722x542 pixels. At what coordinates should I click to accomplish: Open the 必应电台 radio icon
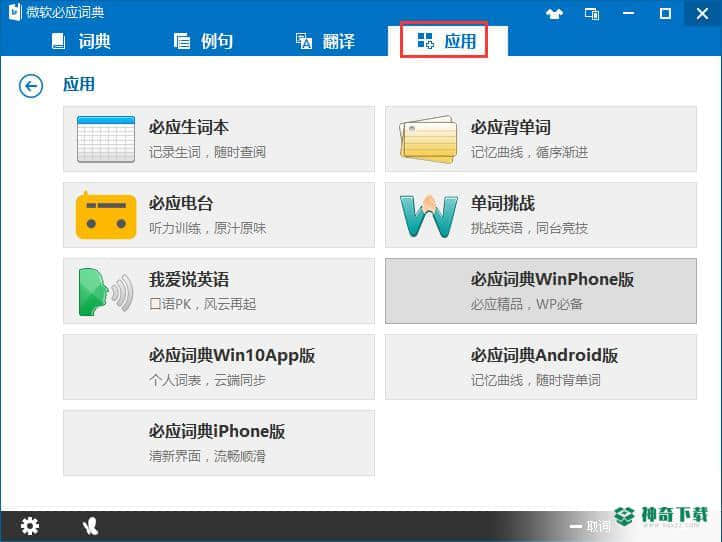pyautogui.click(x=106, y=215)
